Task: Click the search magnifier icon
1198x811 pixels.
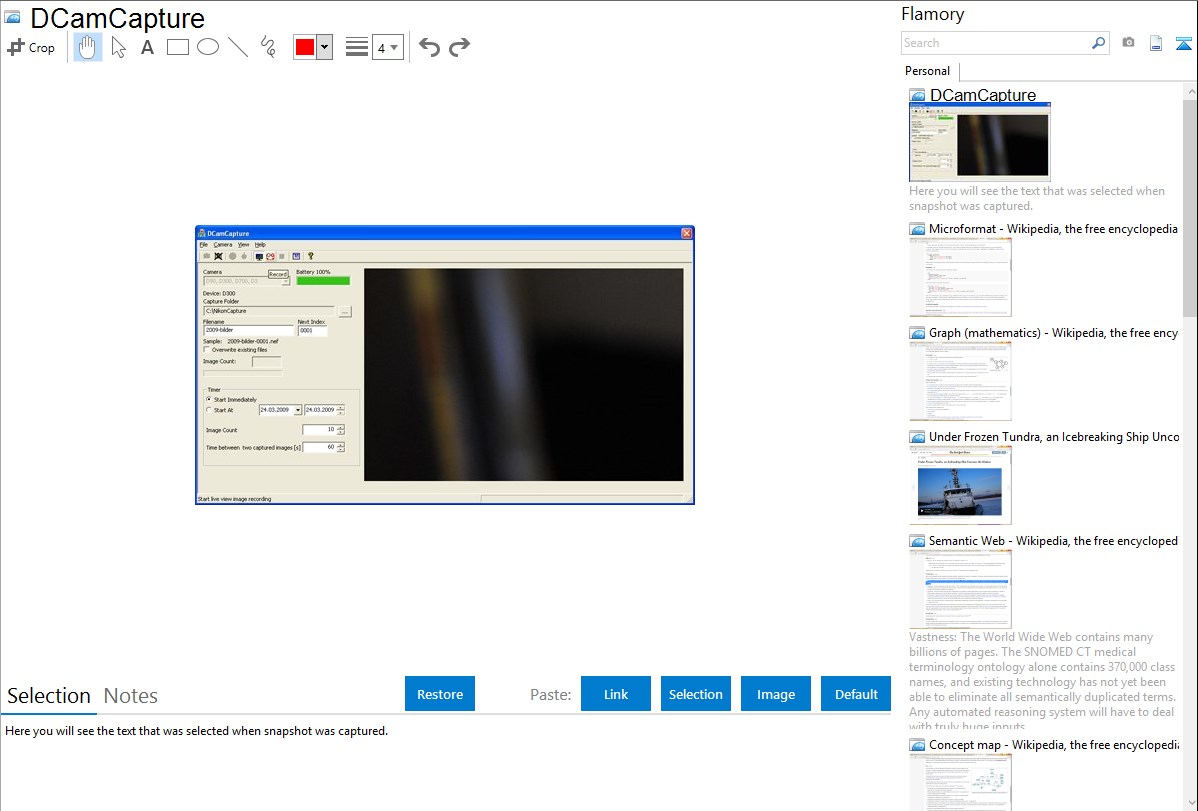Action: [1099, 43]
